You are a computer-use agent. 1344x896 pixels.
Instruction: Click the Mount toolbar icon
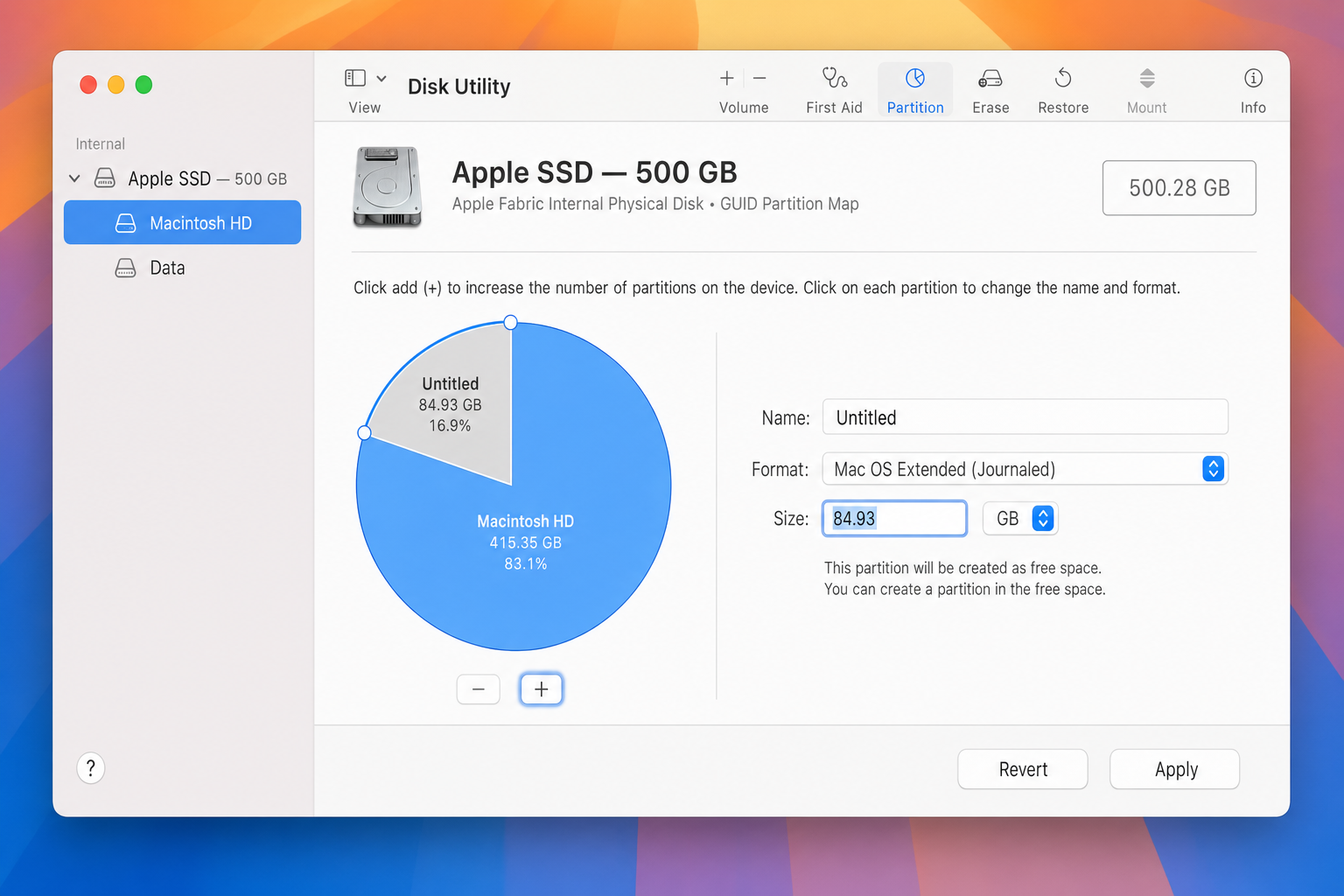[1147, 78]
